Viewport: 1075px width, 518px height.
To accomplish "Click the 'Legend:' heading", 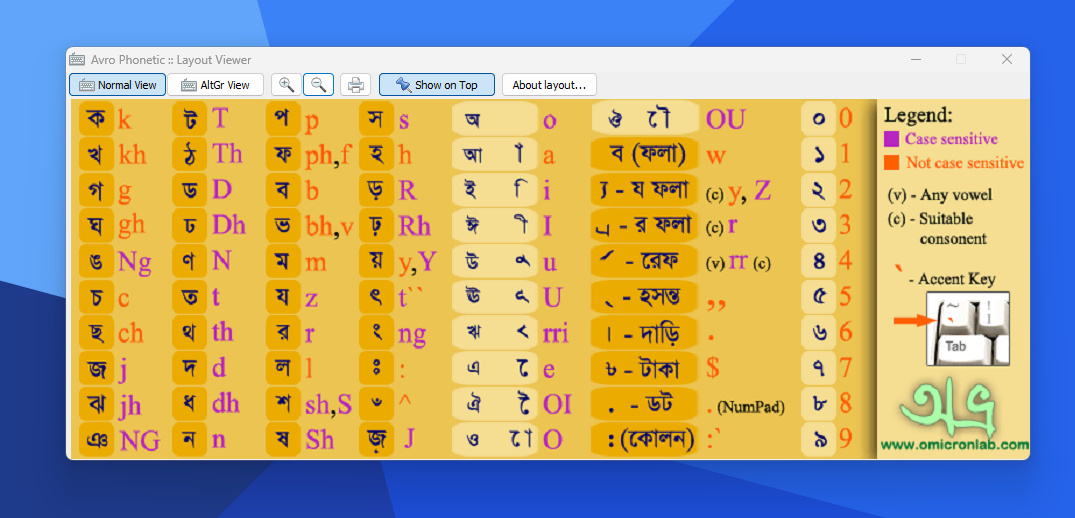I will coord(918,115).
